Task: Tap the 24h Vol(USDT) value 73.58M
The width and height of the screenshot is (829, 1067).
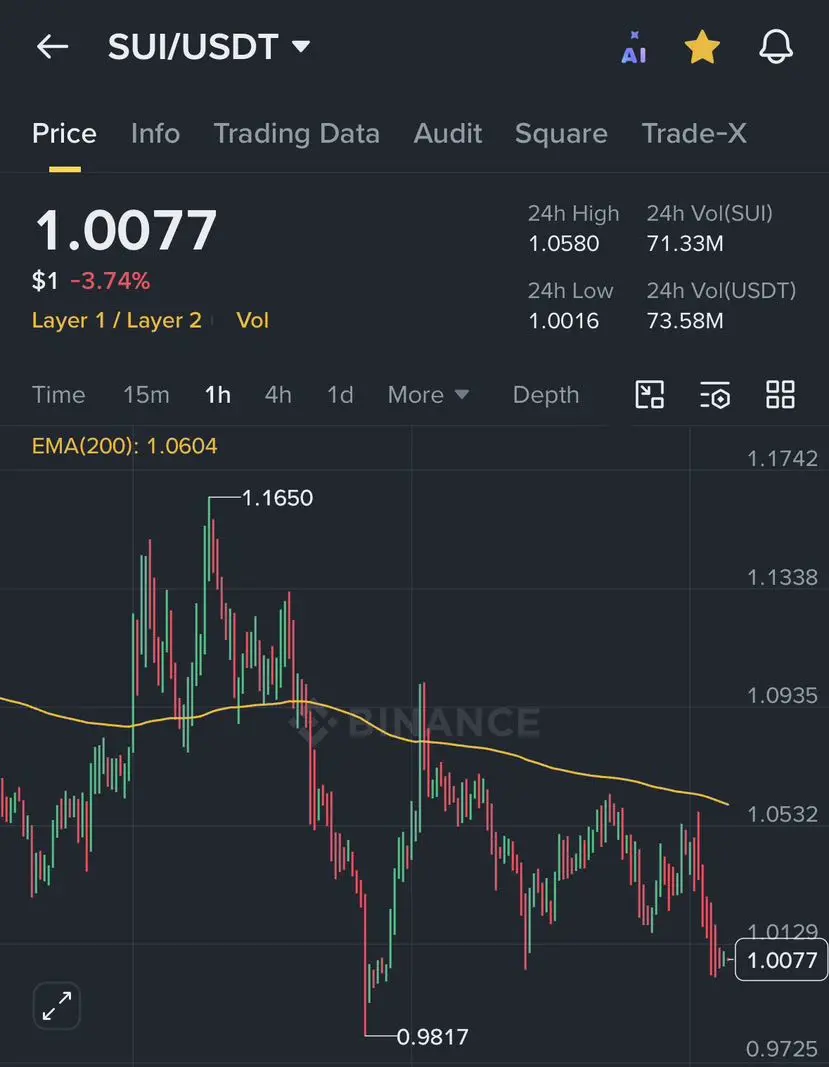Action: [685, 321]
